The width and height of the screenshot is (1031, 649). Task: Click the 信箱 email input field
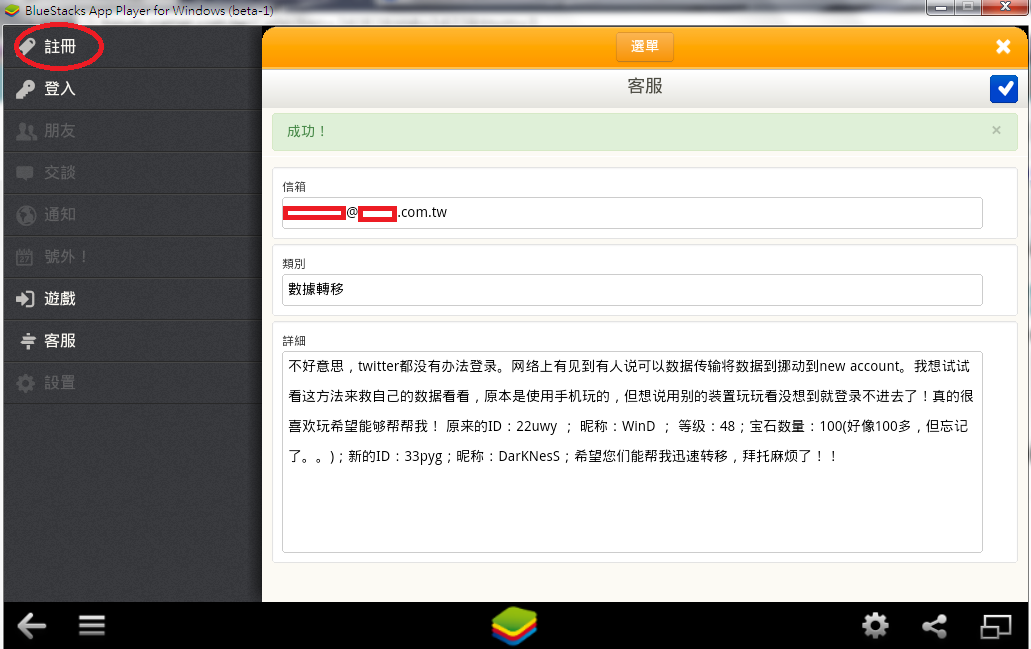(632, 213)
